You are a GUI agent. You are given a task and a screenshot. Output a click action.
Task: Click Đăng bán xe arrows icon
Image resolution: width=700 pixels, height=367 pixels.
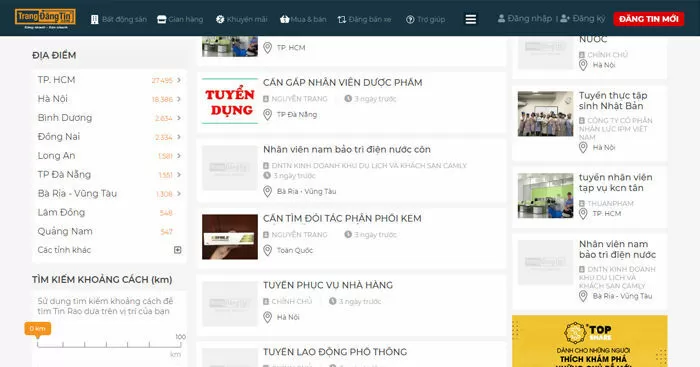pos(342,20)
